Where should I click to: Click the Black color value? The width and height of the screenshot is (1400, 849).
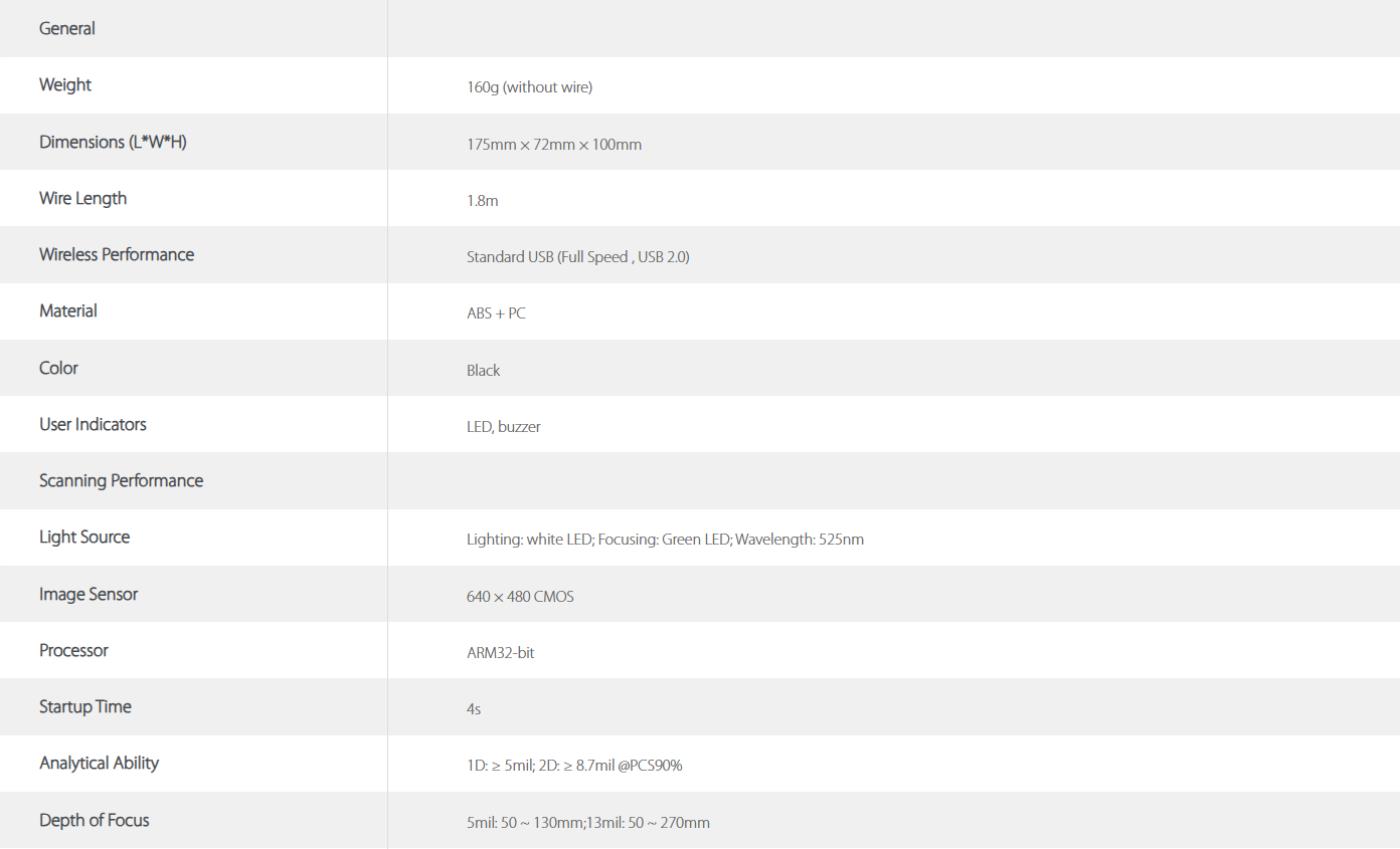click(483, 370)
